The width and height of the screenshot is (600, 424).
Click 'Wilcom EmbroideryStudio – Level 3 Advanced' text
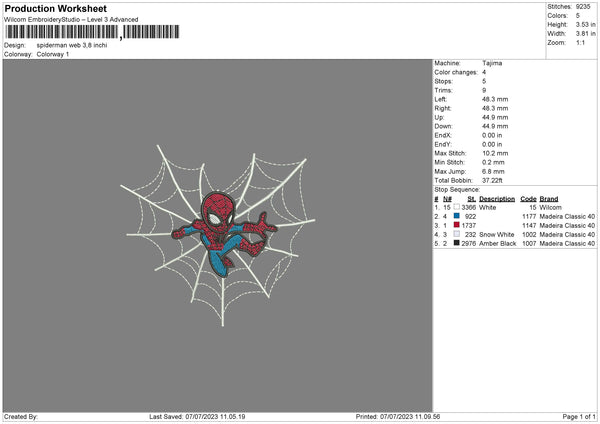pos(71,20)
